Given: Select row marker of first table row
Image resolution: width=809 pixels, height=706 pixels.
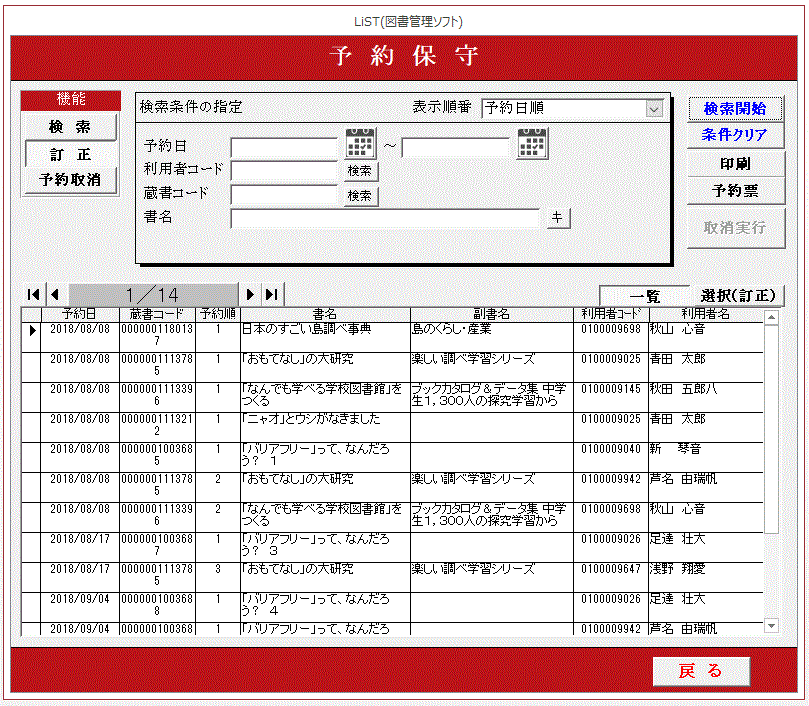Looking at the screenshot, I should (x=31, y=337).
